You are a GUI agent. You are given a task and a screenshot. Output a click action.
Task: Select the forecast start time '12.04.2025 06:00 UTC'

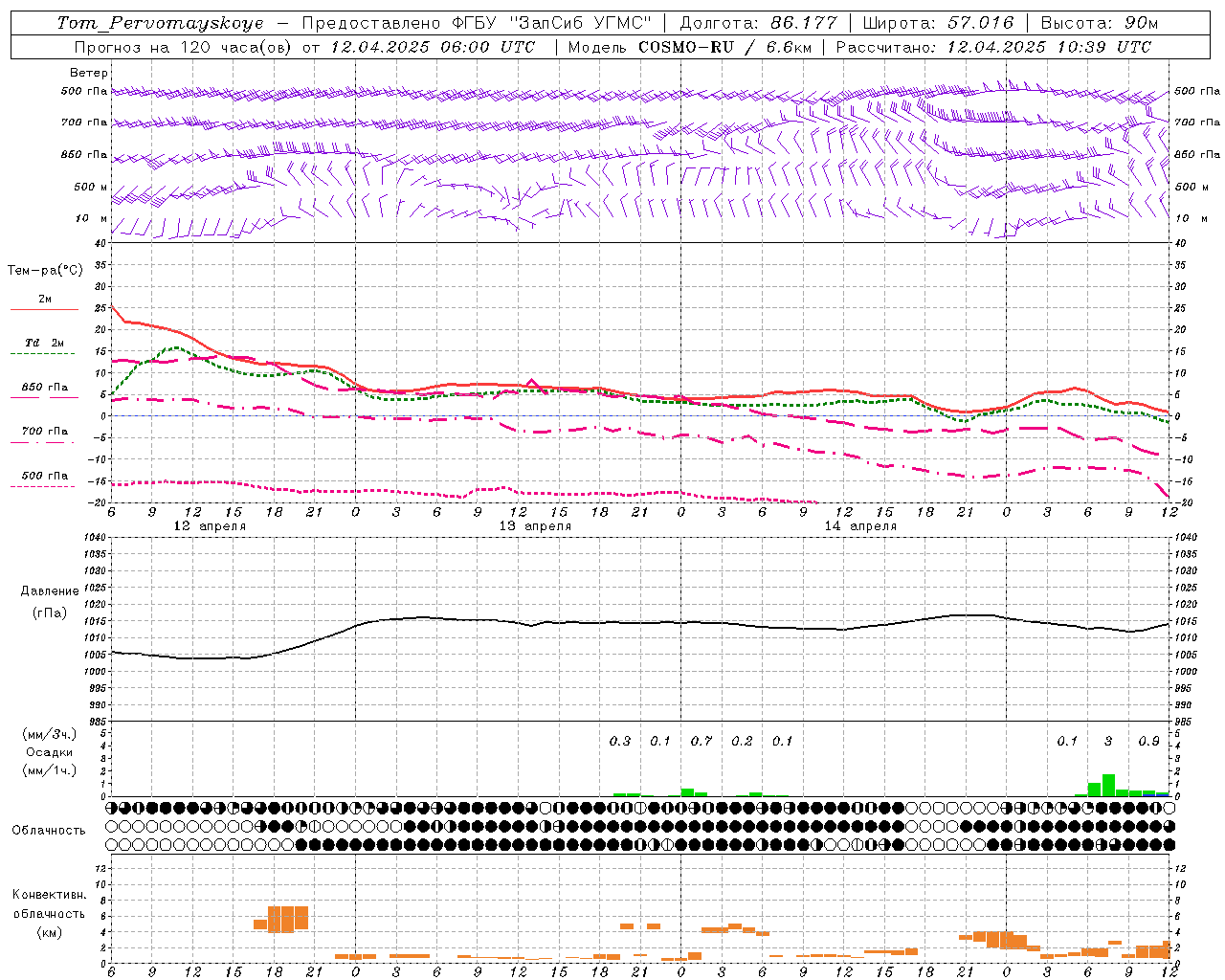433,47
